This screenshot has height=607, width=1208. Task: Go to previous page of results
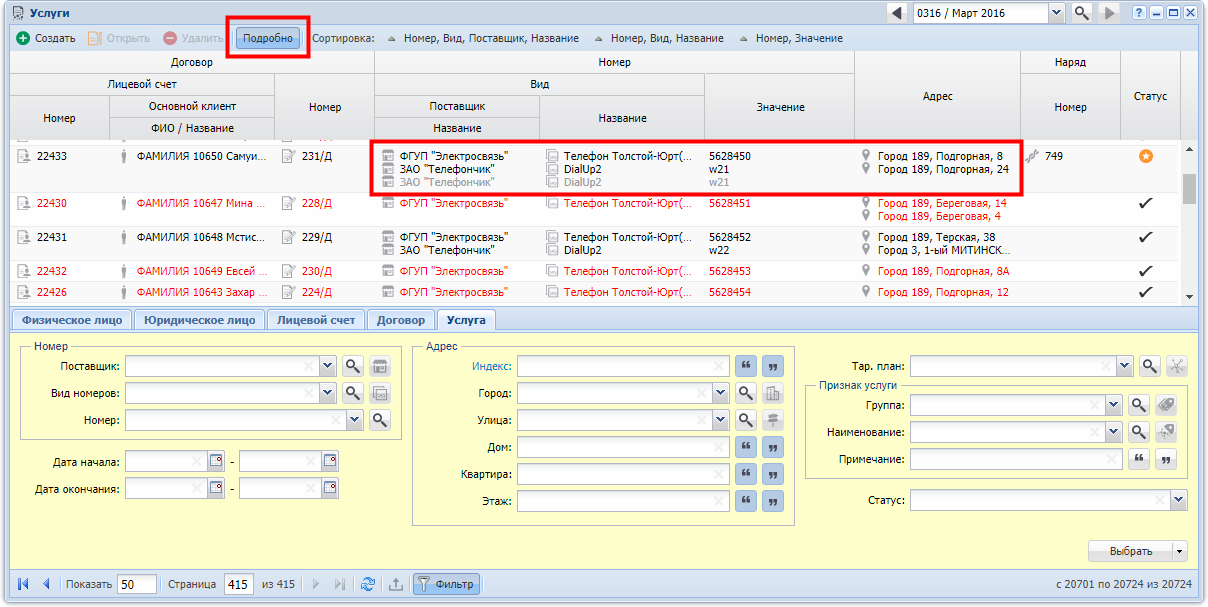[45, 584]
